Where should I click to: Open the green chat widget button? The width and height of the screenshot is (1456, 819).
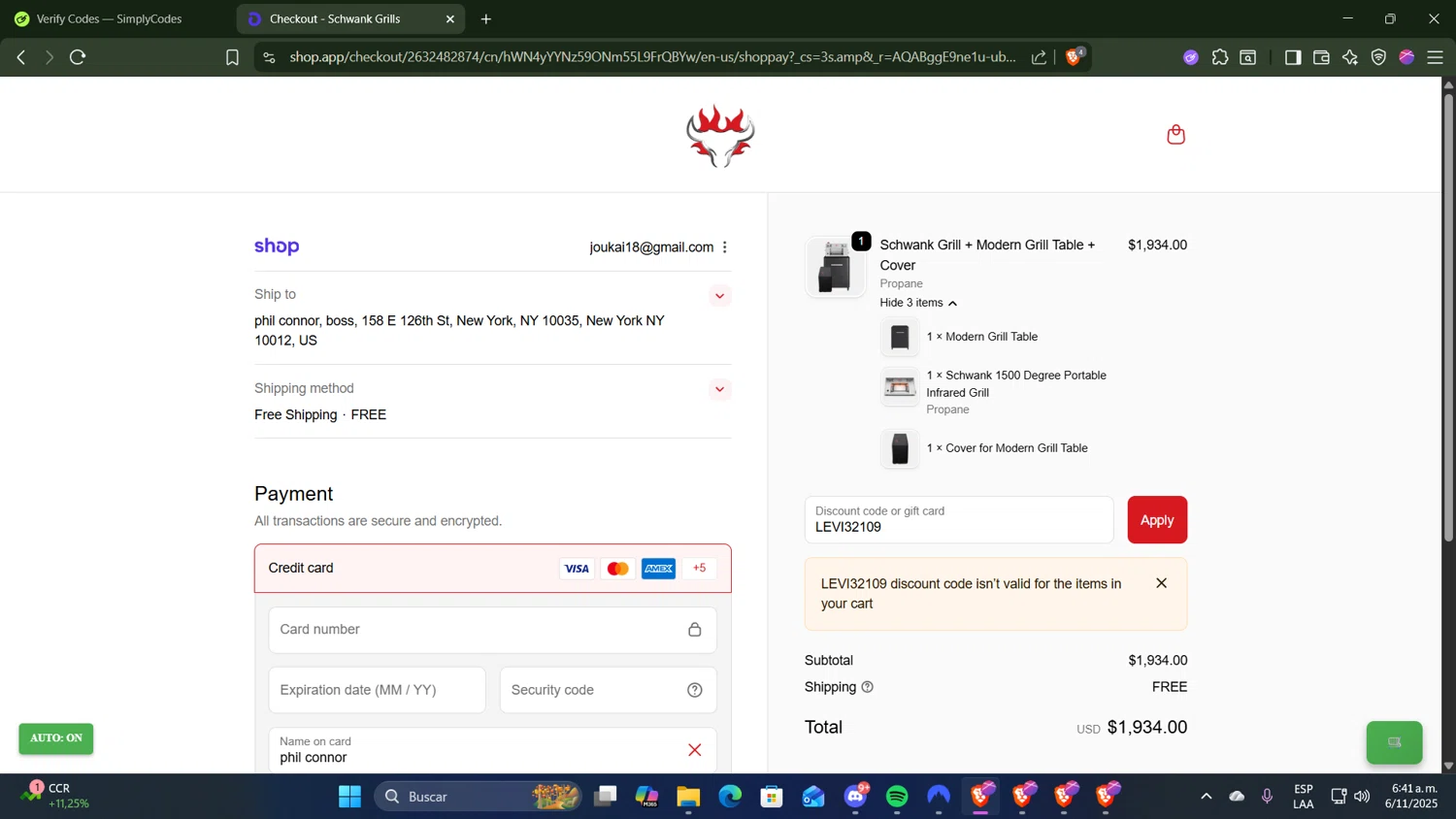click(1394, 742)
